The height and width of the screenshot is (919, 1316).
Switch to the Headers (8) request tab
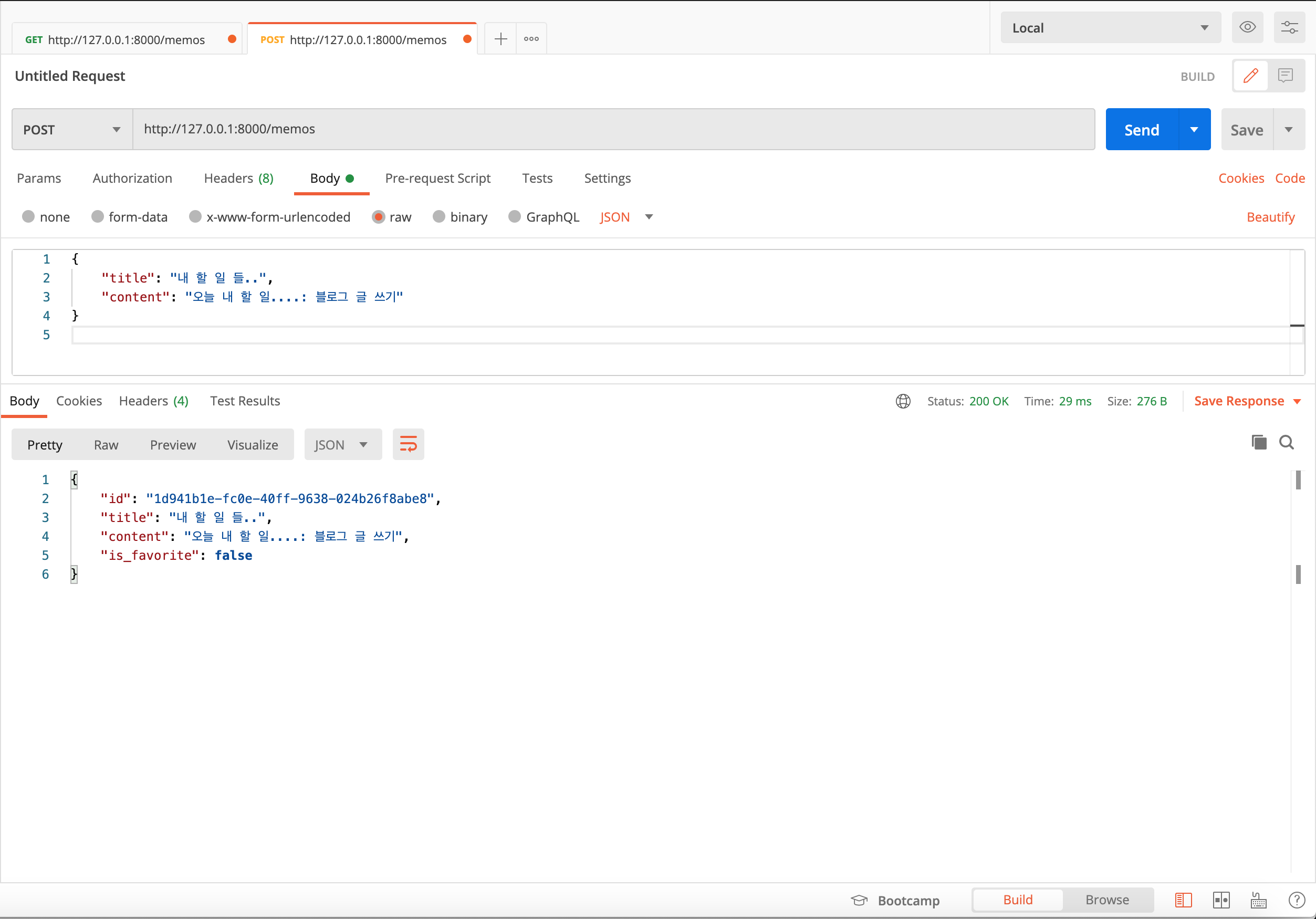click(238, 179)
